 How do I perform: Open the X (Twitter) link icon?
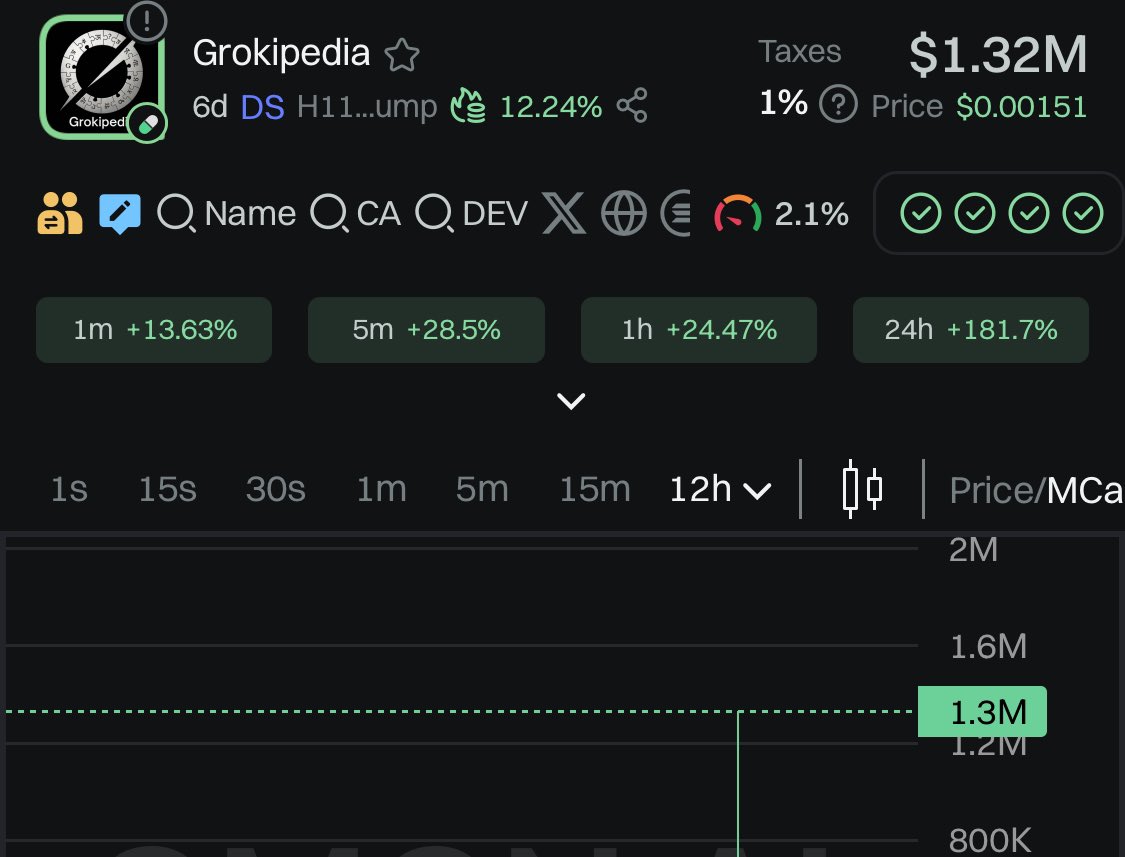coord(564,213)
